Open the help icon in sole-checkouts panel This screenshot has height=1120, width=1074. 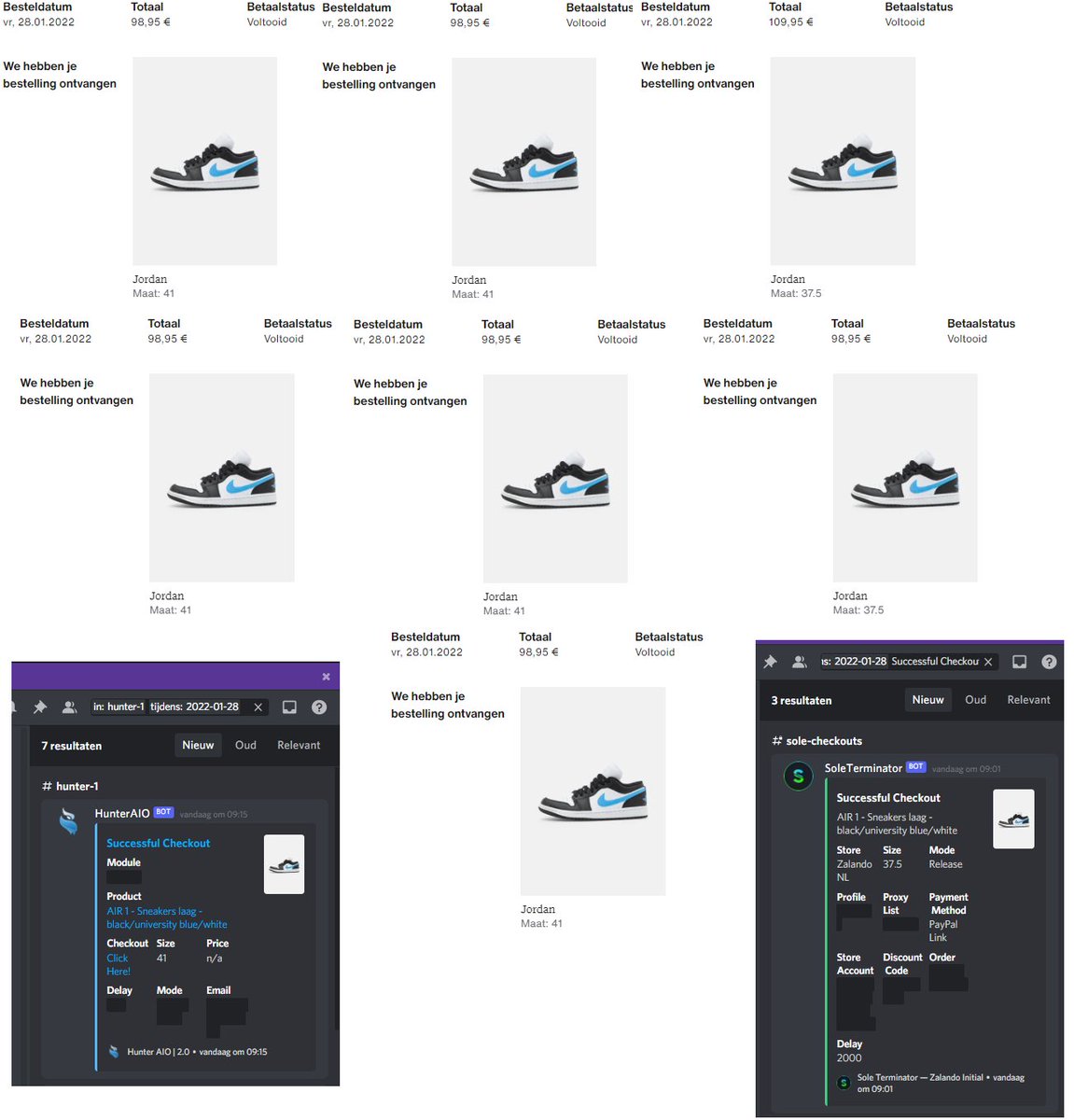click(1049, 662)
